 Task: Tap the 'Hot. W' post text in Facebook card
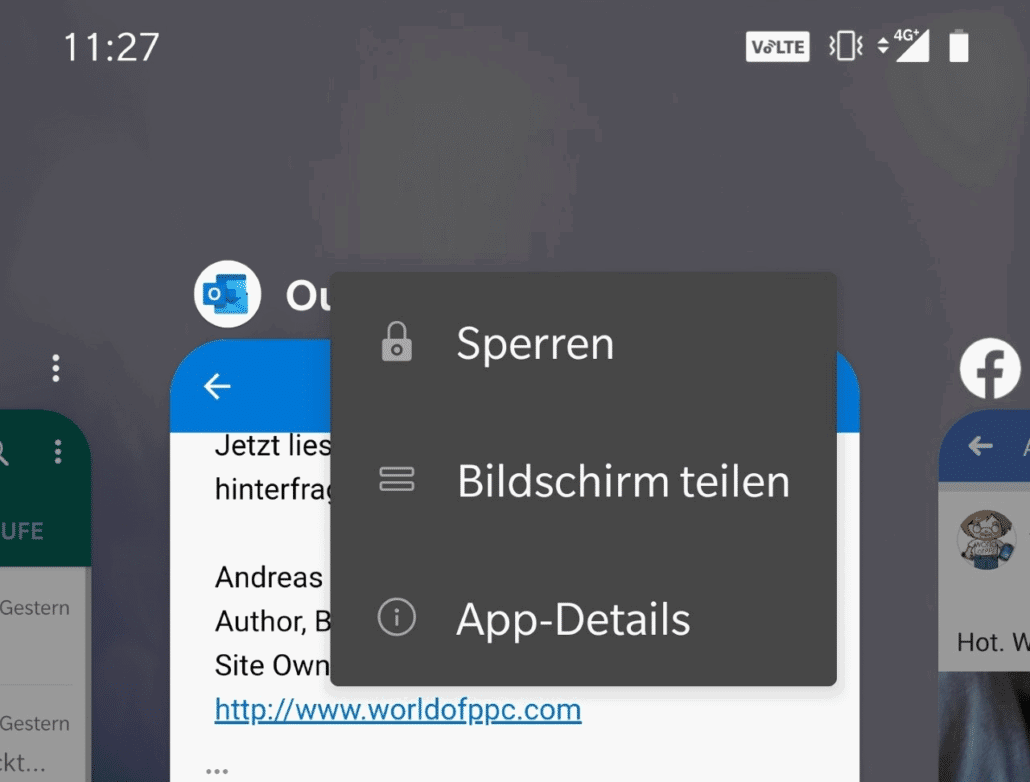pos(993,642)
